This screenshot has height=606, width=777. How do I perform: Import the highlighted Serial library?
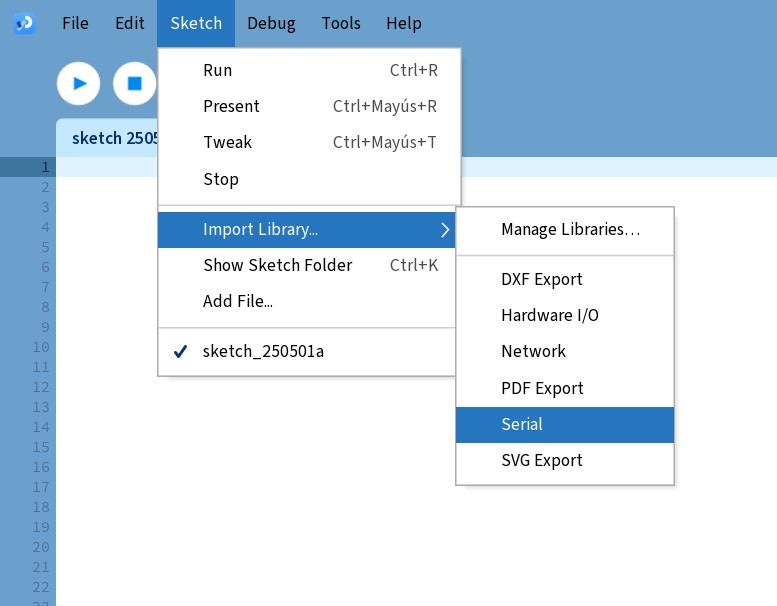click(x=565, y=425)
